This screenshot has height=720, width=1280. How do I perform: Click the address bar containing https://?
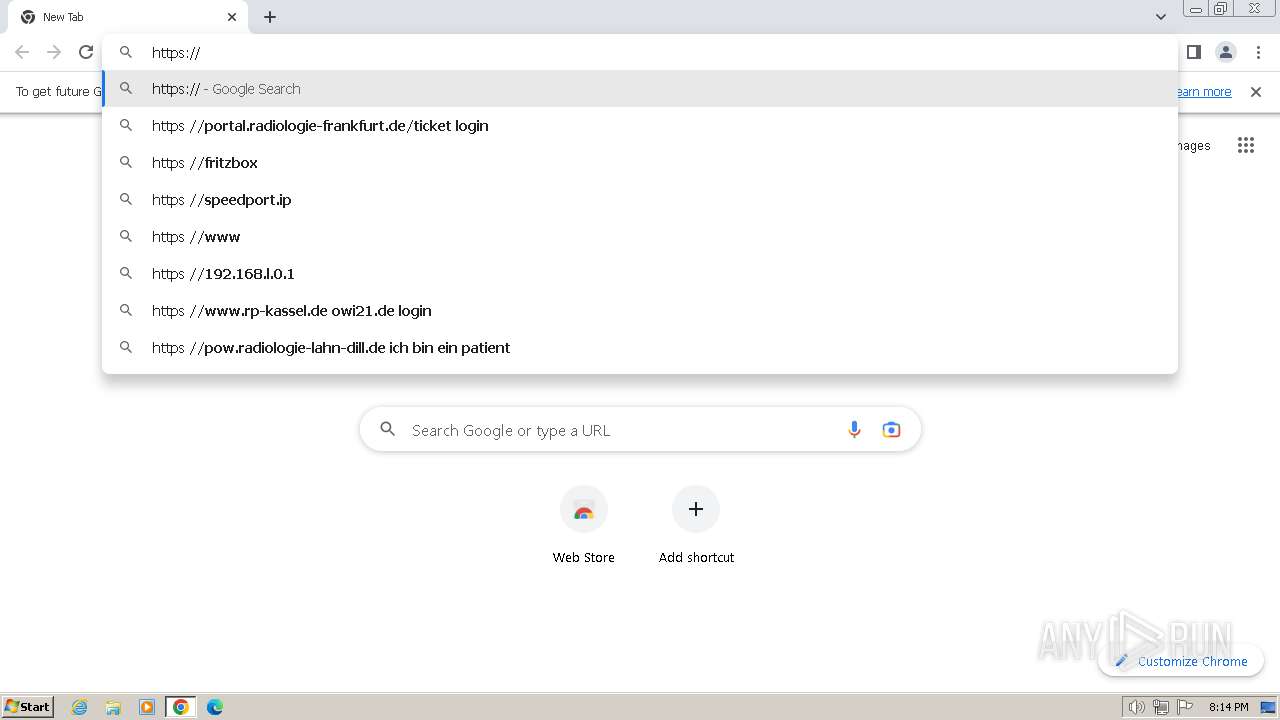(x=640, y=52)
